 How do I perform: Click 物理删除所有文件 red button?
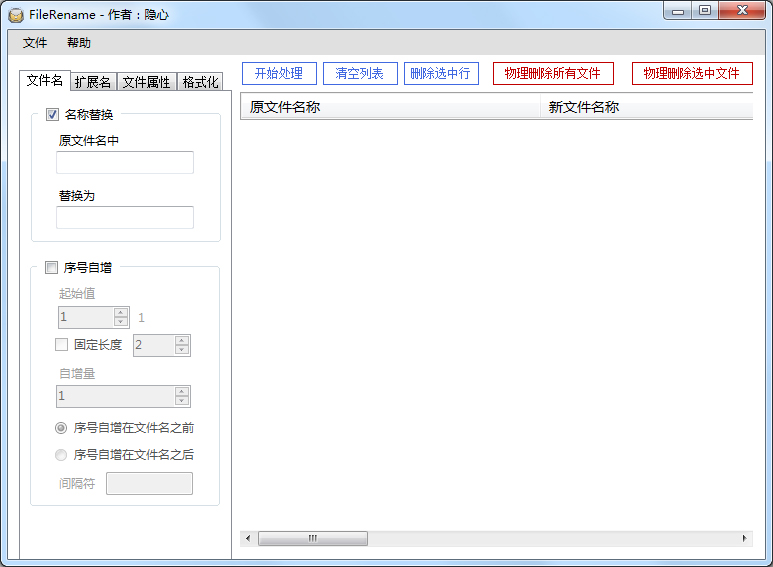coord(553,73)
